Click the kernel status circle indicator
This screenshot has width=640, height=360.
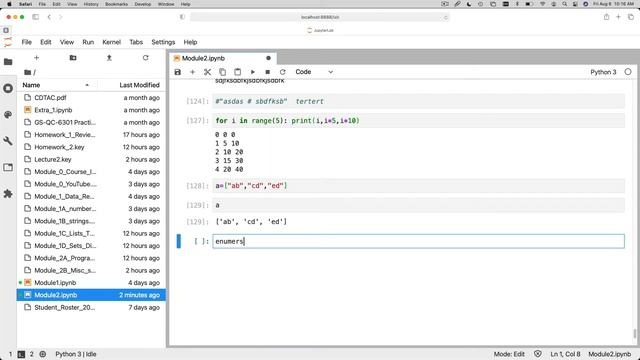[628, 72]
